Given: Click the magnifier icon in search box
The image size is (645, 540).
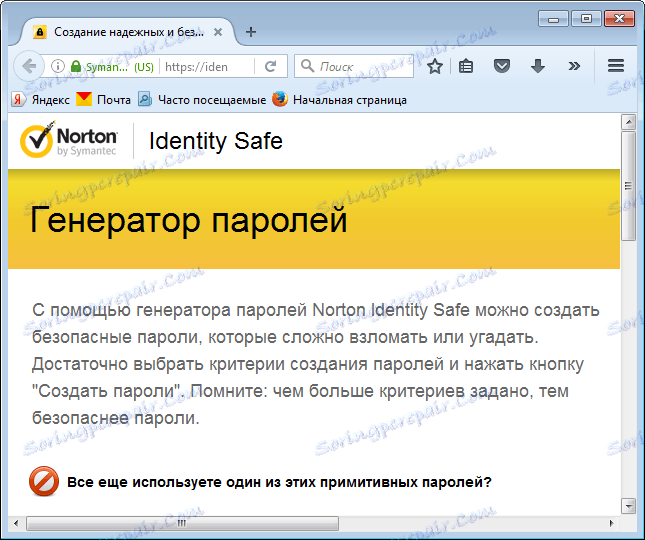Looking at the screenshot, I should click(307, 66).
